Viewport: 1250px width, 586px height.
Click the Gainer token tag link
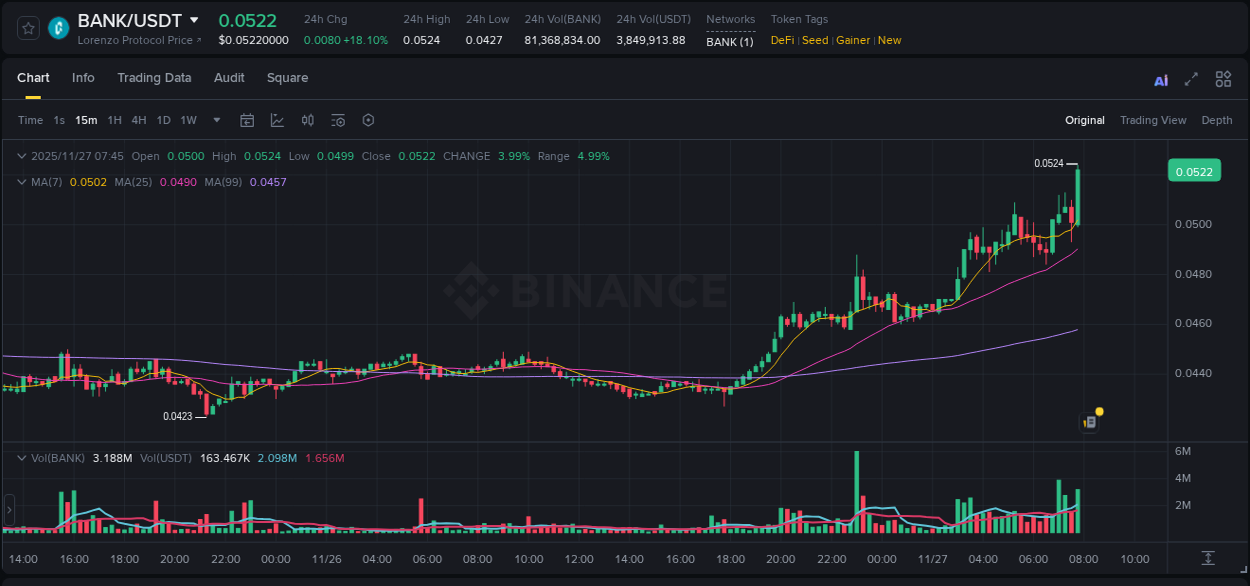[x=853, y=40]
